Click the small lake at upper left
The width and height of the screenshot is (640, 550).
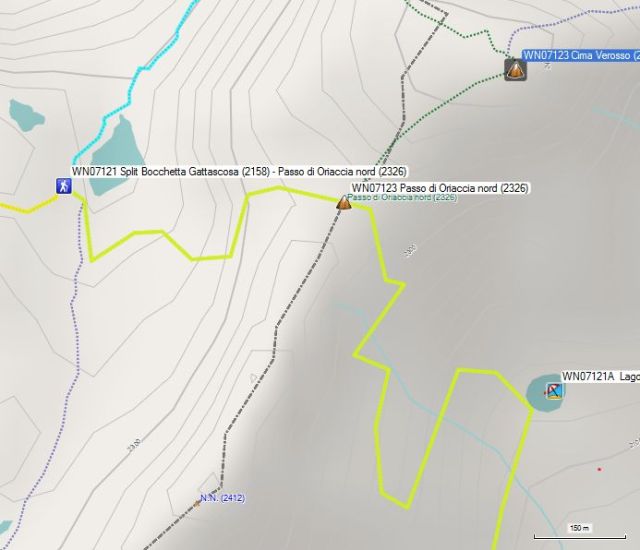pos(27,115)
